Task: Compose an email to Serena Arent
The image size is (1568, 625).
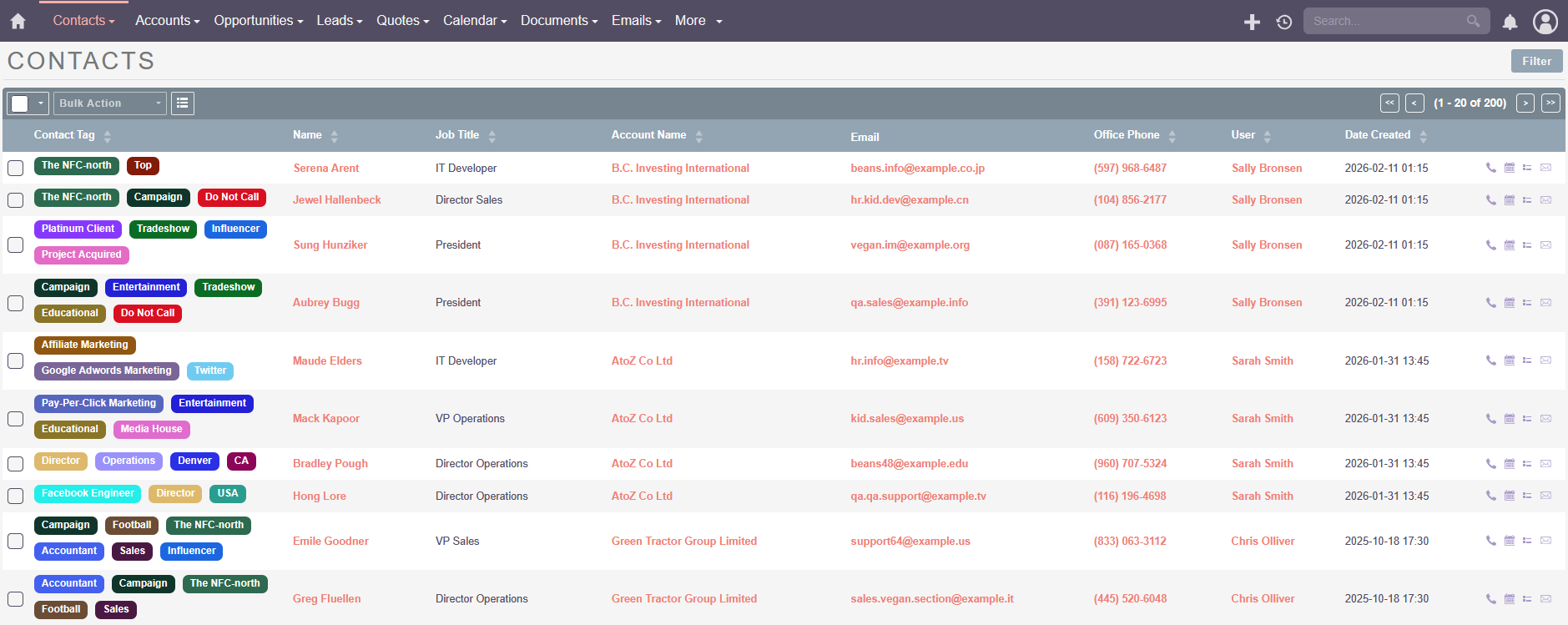Action: 1545,168
